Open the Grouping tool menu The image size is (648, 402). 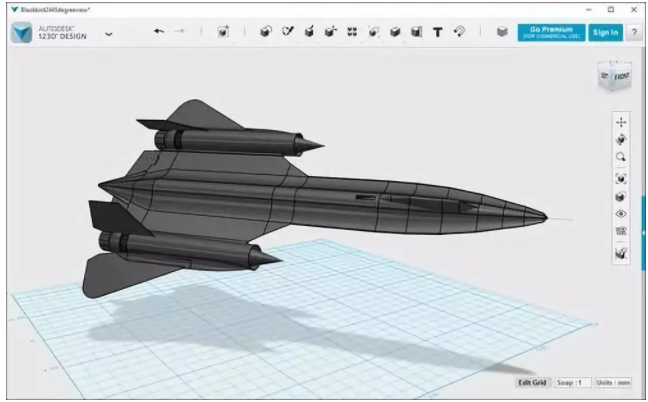pyautogui.click(x=373, y=32)
